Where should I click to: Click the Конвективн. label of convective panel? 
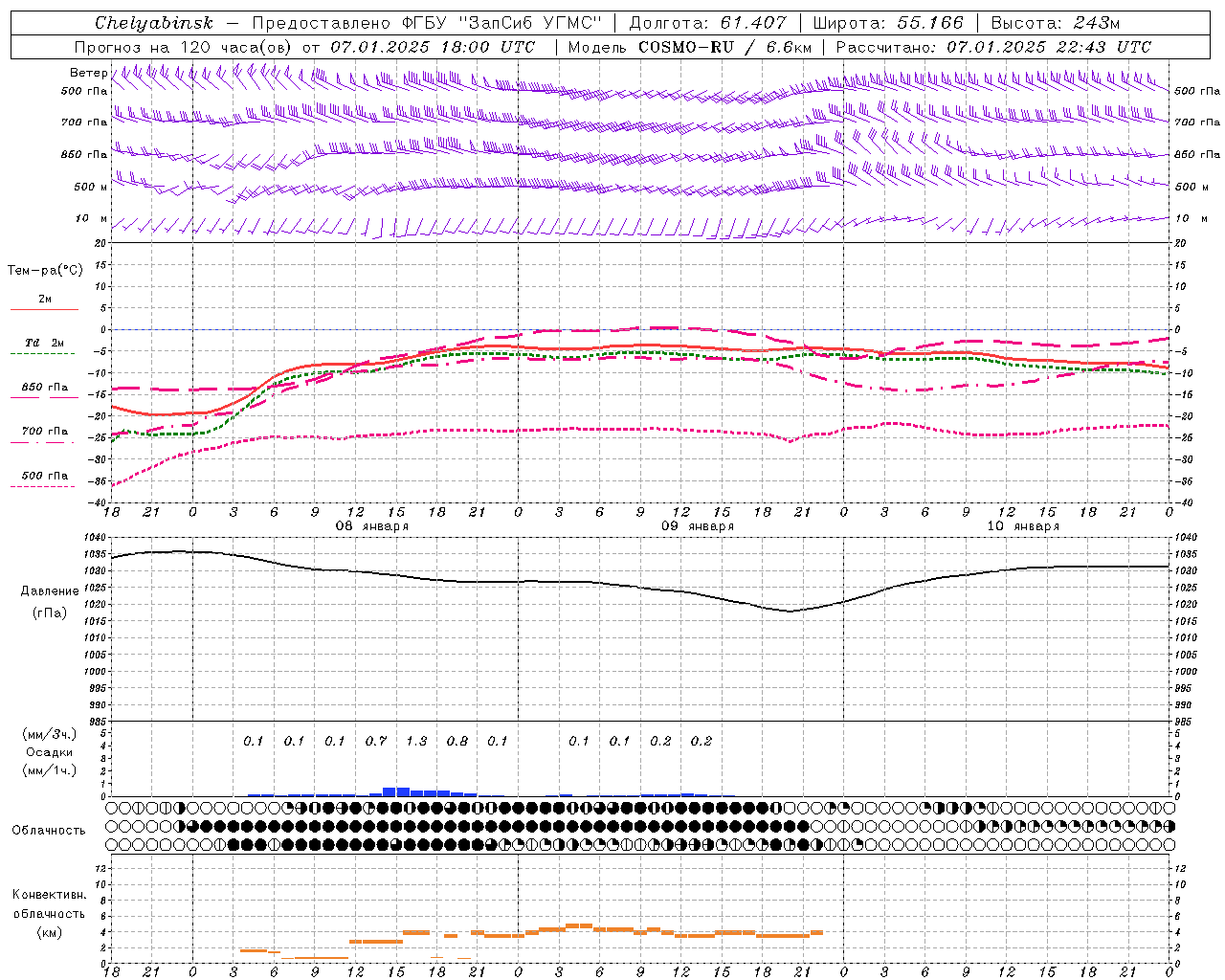coord(49,895)
